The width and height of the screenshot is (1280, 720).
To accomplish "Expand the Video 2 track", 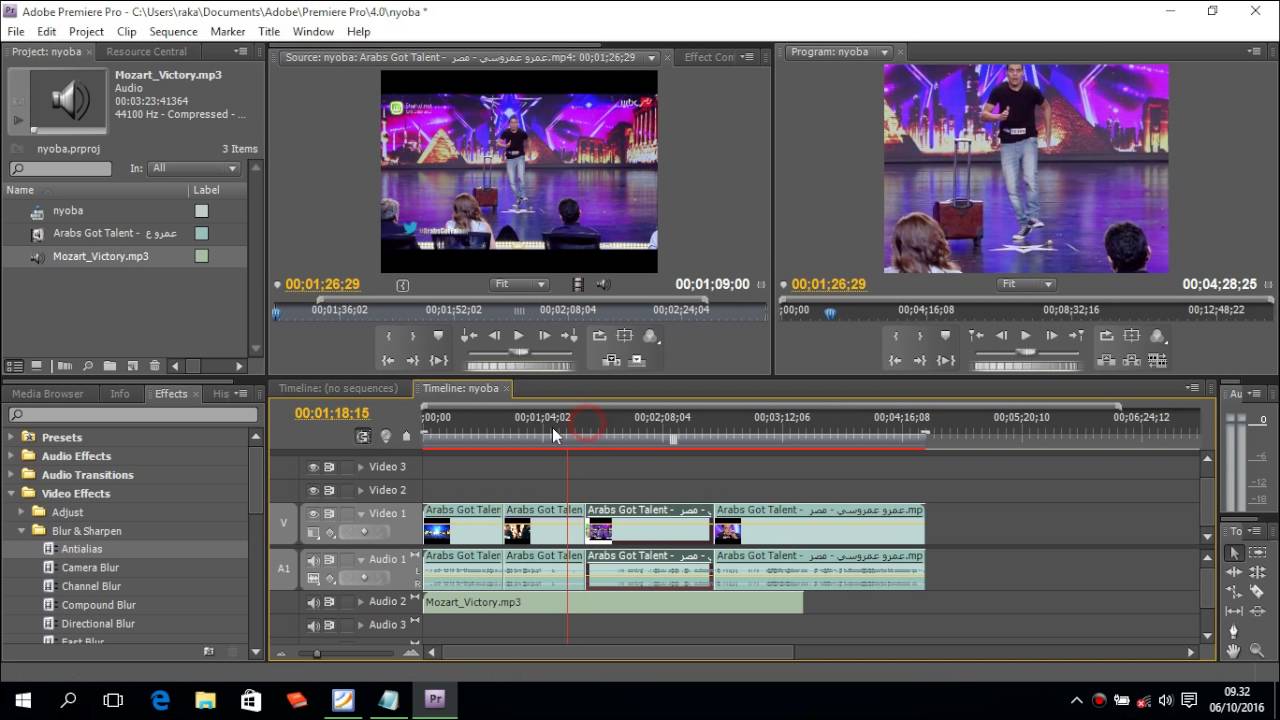I will point(361,490).
